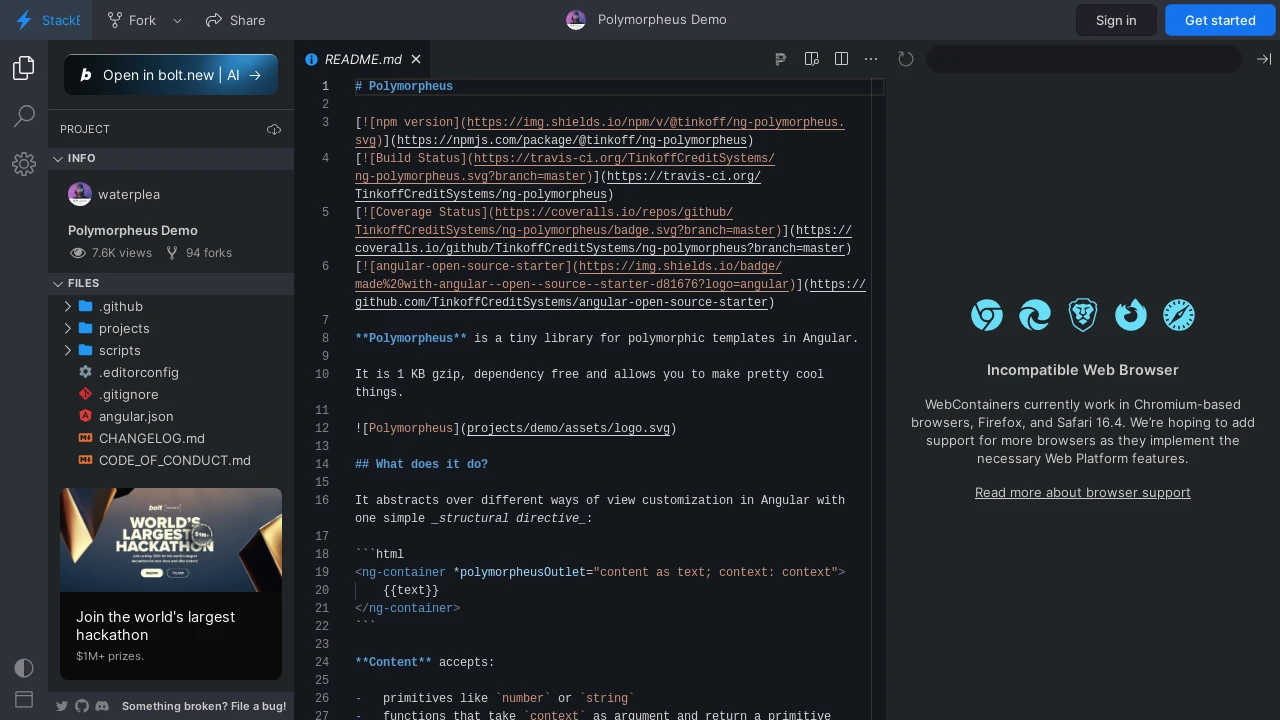Close the README.md tab
This screenshot has height=720, width=1280.
click(x=416, y=59)
